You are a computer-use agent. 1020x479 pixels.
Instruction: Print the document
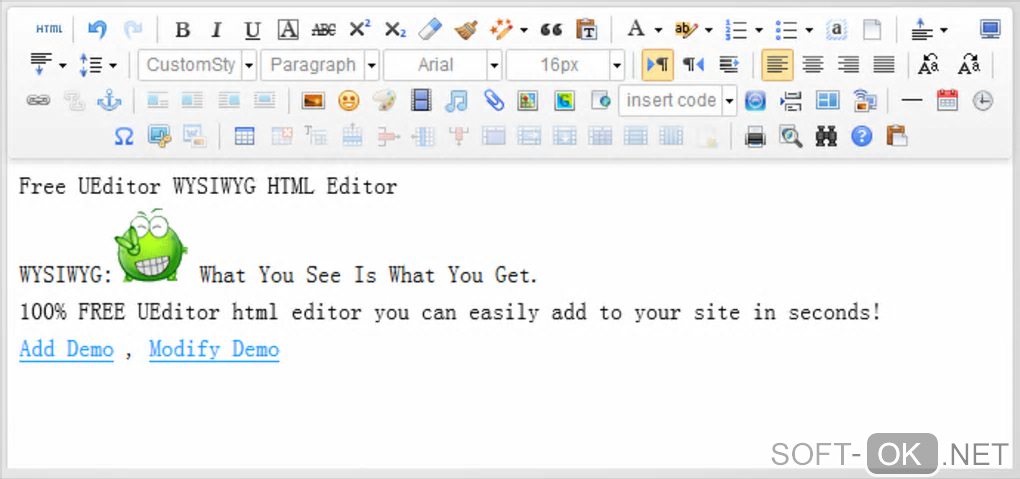pyautogui.click(x=755, y=136)
